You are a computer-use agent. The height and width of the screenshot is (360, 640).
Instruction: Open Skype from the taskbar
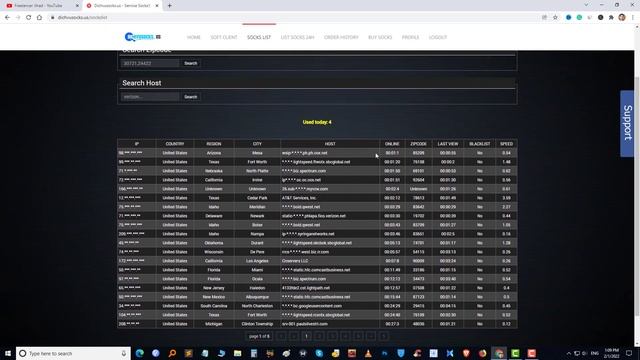click(x=319, y=353)
